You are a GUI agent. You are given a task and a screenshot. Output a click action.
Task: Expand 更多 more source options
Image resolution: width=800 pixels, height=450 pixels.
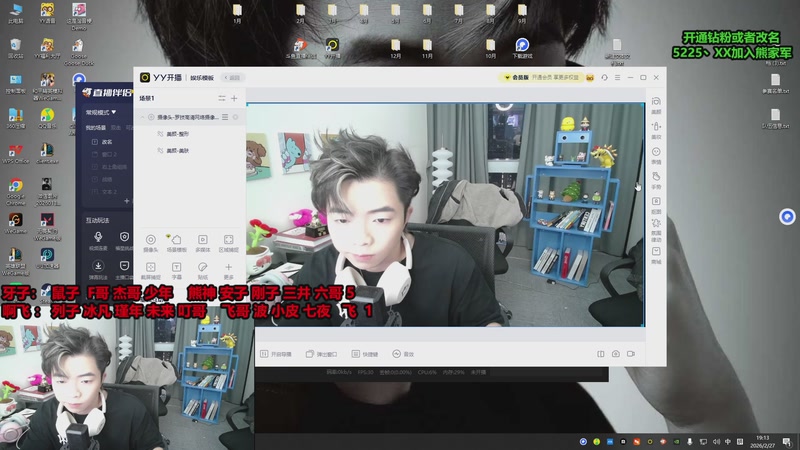pyautogui.click(x=228, y=268)
